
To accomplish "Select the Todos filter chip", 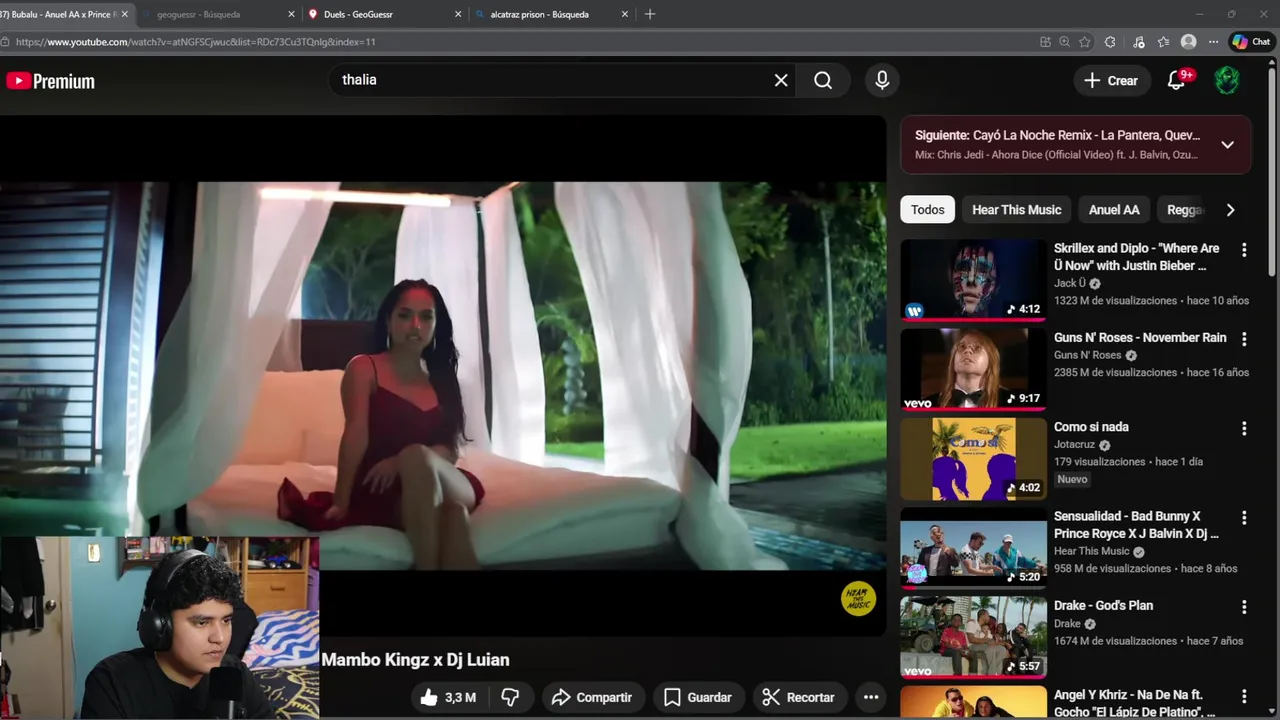I will pyautogui.click(x=927, y=210).
